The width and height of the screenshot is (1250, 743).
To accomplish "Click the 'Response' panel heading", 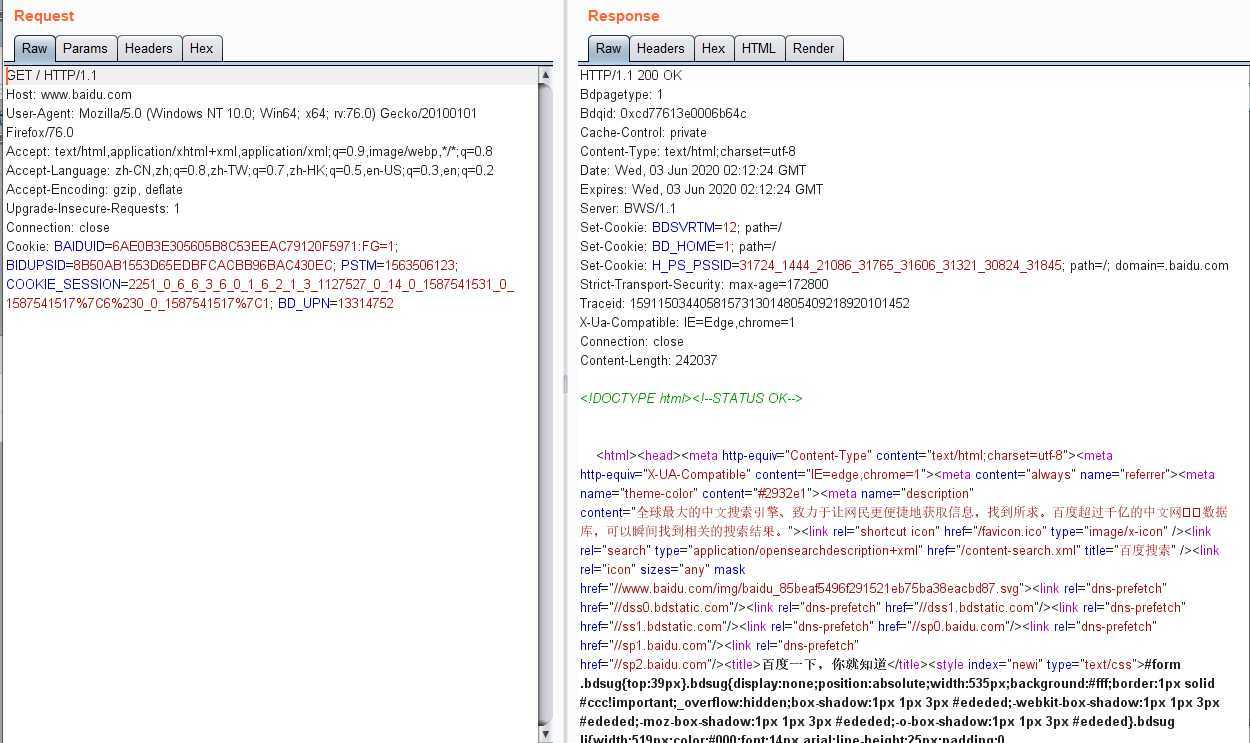I will click(x=623, y=16).
